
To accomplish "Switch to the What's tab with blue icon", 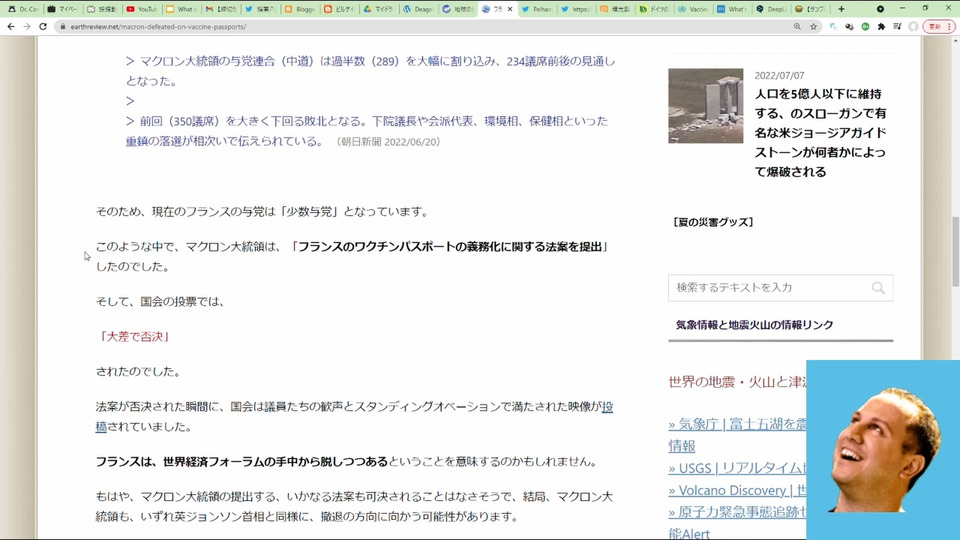I will [x=732, y=9].
